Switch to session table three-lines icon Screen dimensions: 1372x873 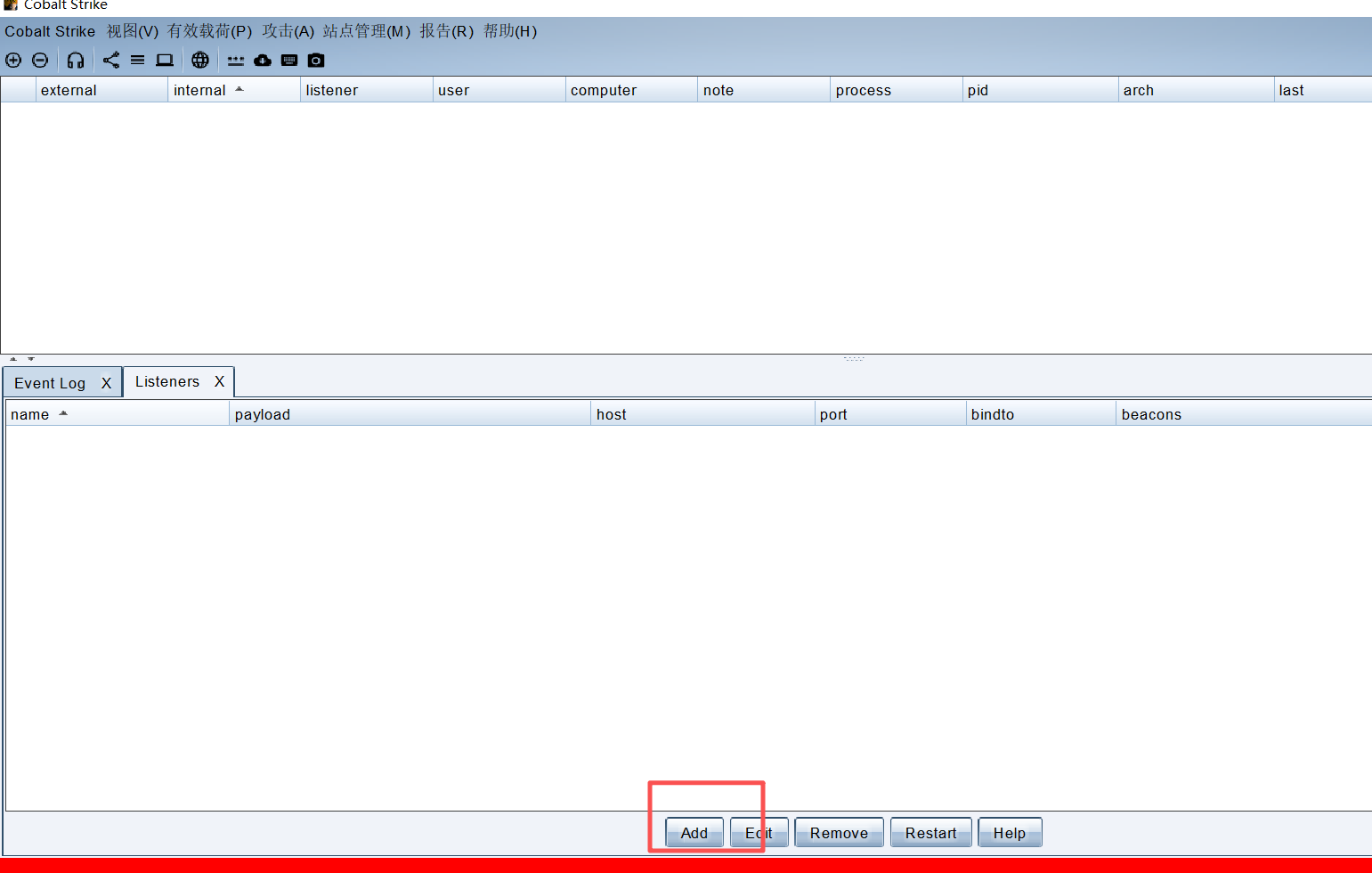coord(137,61)
